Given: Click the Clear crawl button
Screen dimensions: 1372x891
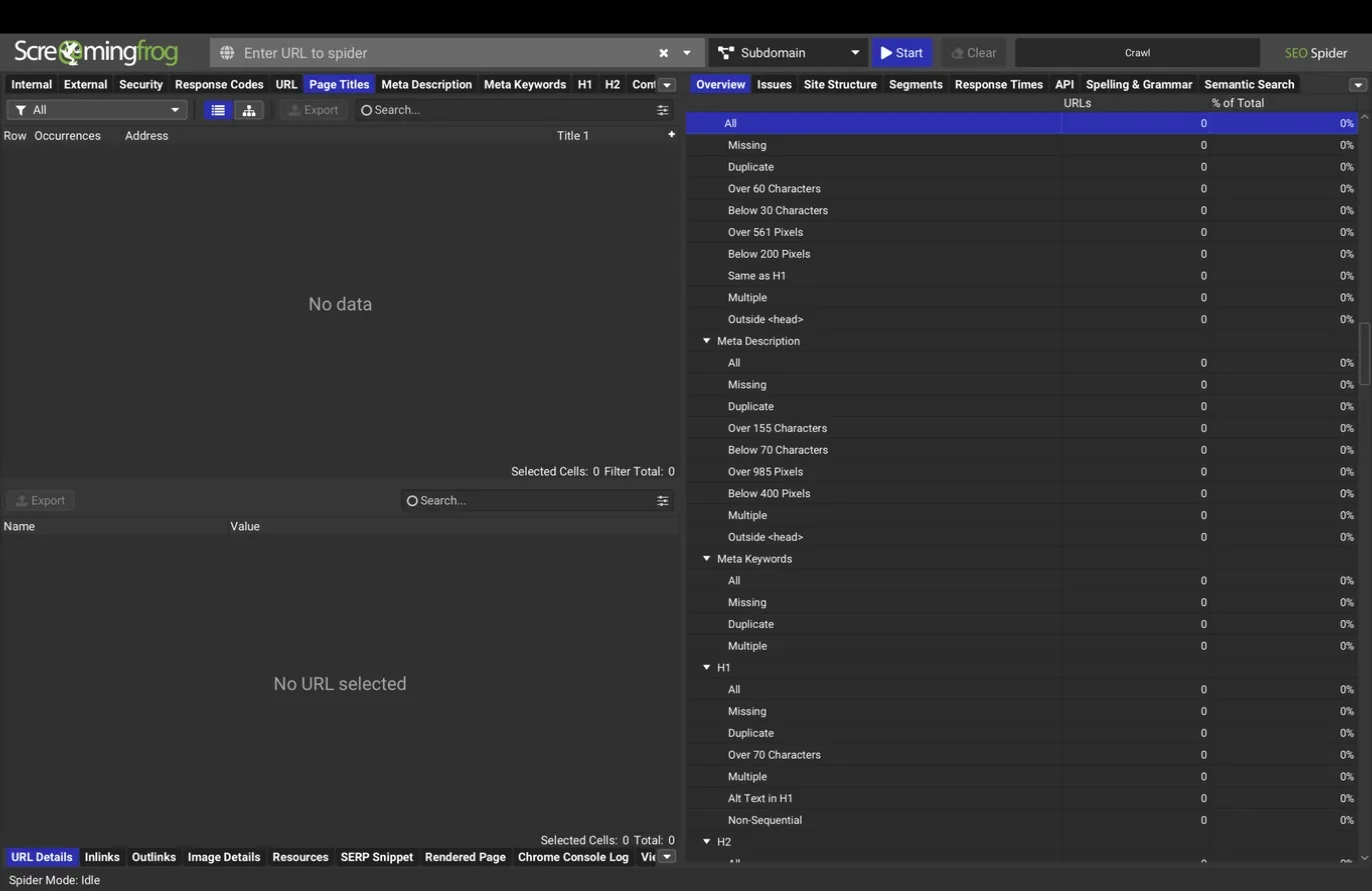Looking at the screenshot, I should pos(974,53).
